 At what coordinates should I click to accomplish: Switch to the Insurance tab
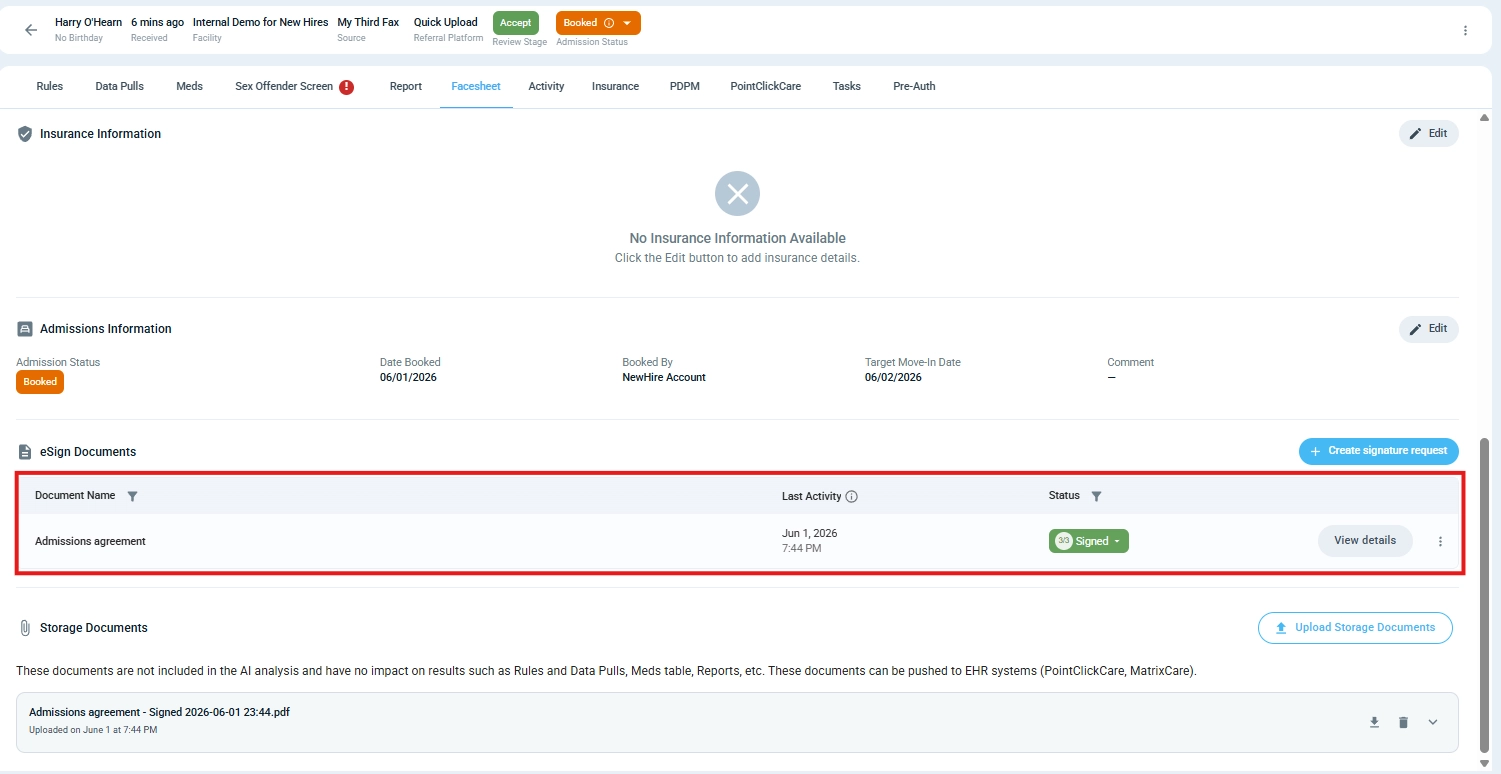coord(615,86)
